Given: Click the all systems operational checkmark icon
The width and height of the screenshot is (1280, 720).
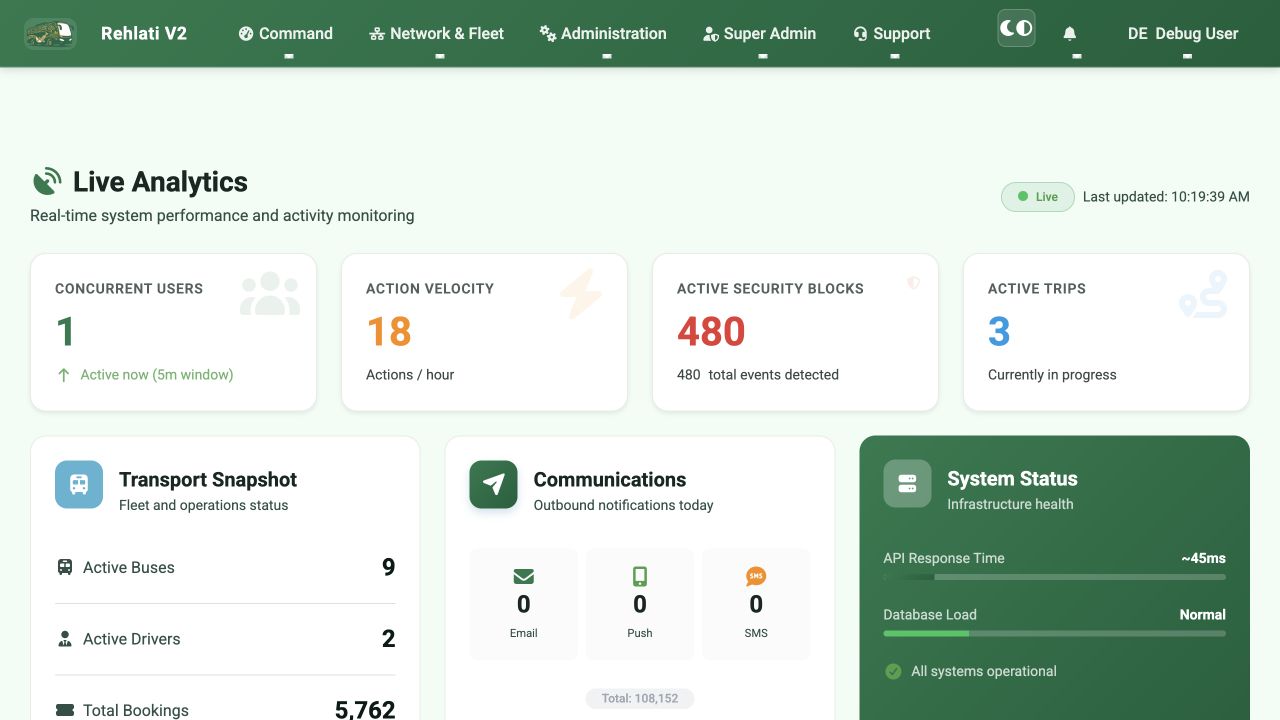Looking at the screenshot, I should pos(893,672).
